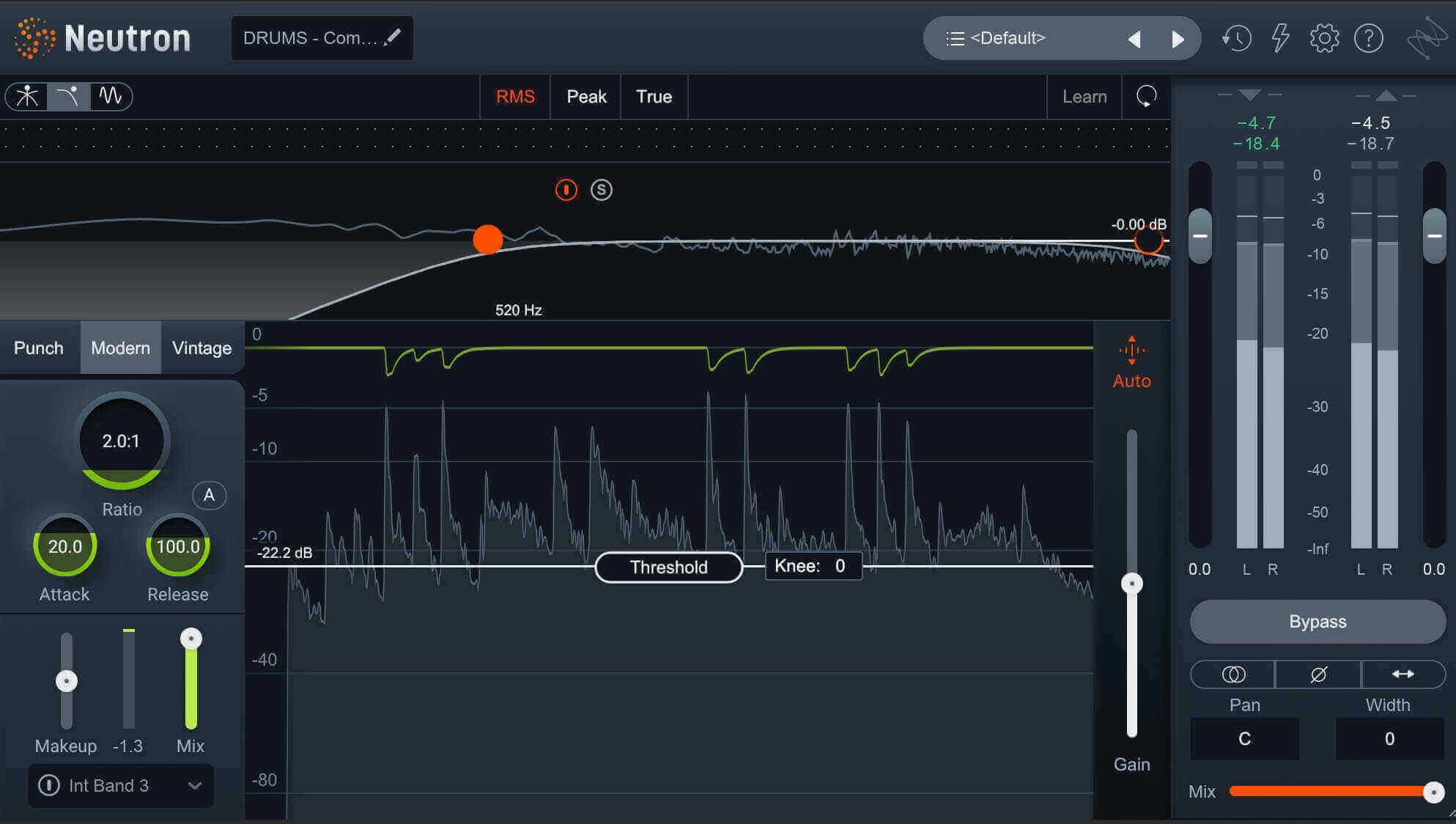This screenshot has width=1456, height=824.
Task: Go to next preset arrow
Action: [x=1178, y=39]
